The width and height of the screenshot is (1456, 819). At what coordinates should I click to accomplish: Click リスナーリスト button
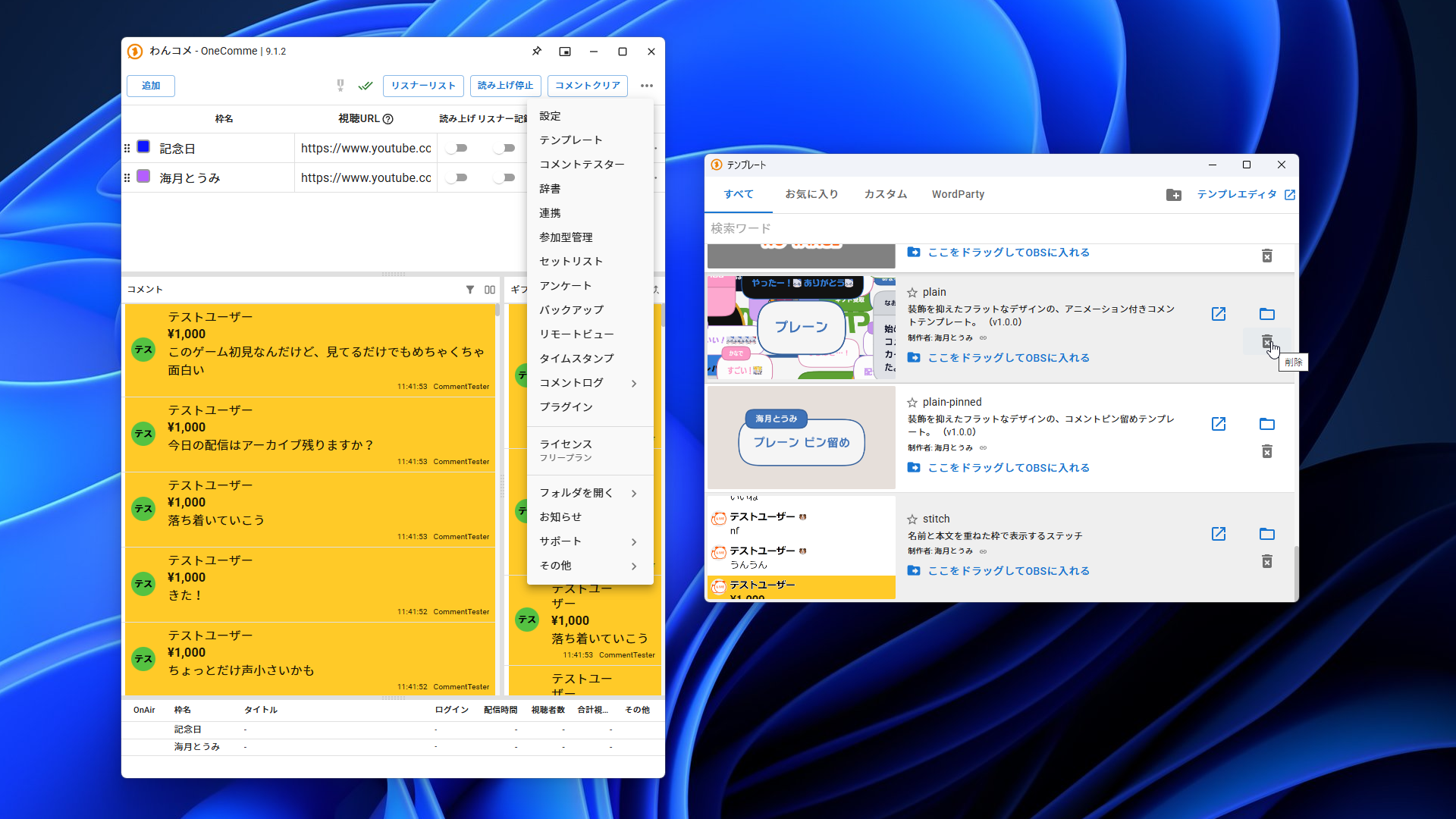(423, 86)
